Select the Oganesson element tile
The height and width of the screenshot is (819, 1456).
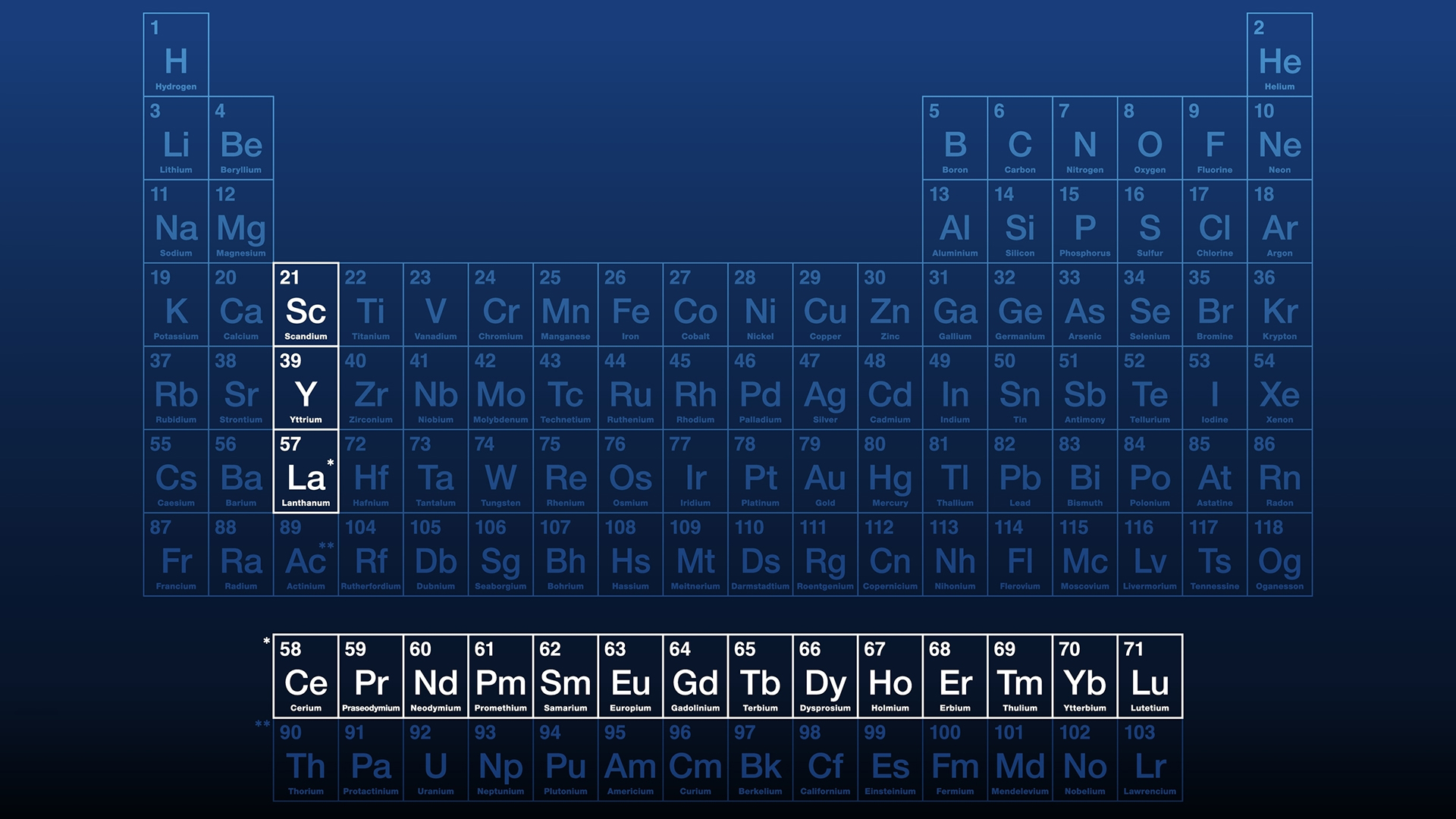pos(1279,555)
